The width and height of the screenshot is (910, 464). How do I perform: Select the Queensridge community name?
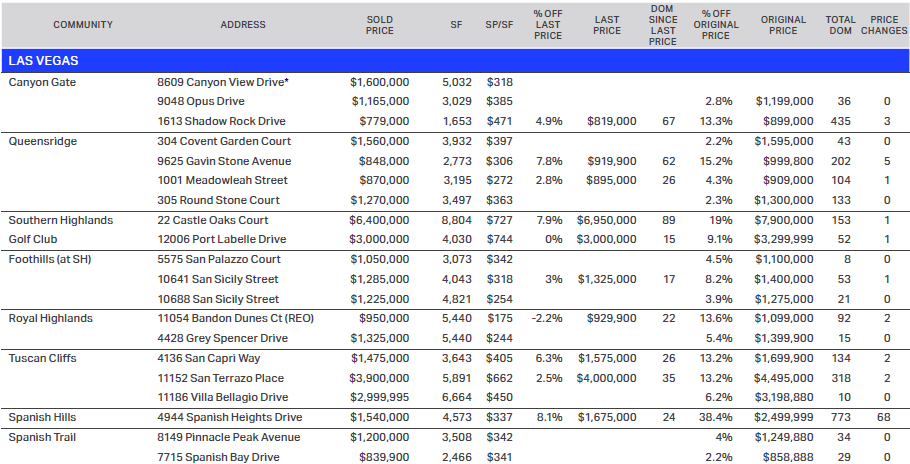pos(42,142)
